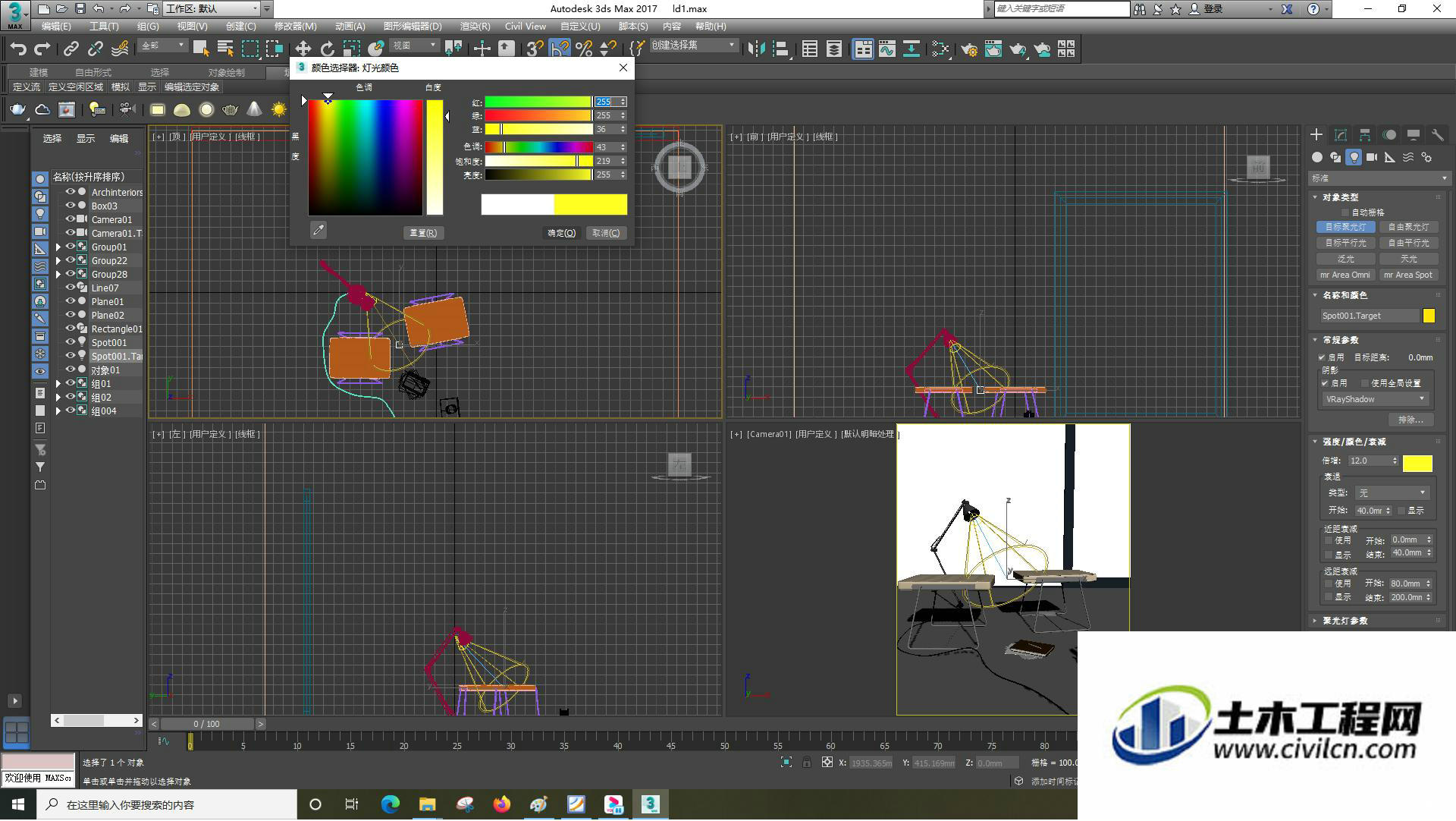Image resolution: width=1456 pixels, height=821 pixels.
Task: Click the cone primitive icon
Action: click(x=254, y=110)
